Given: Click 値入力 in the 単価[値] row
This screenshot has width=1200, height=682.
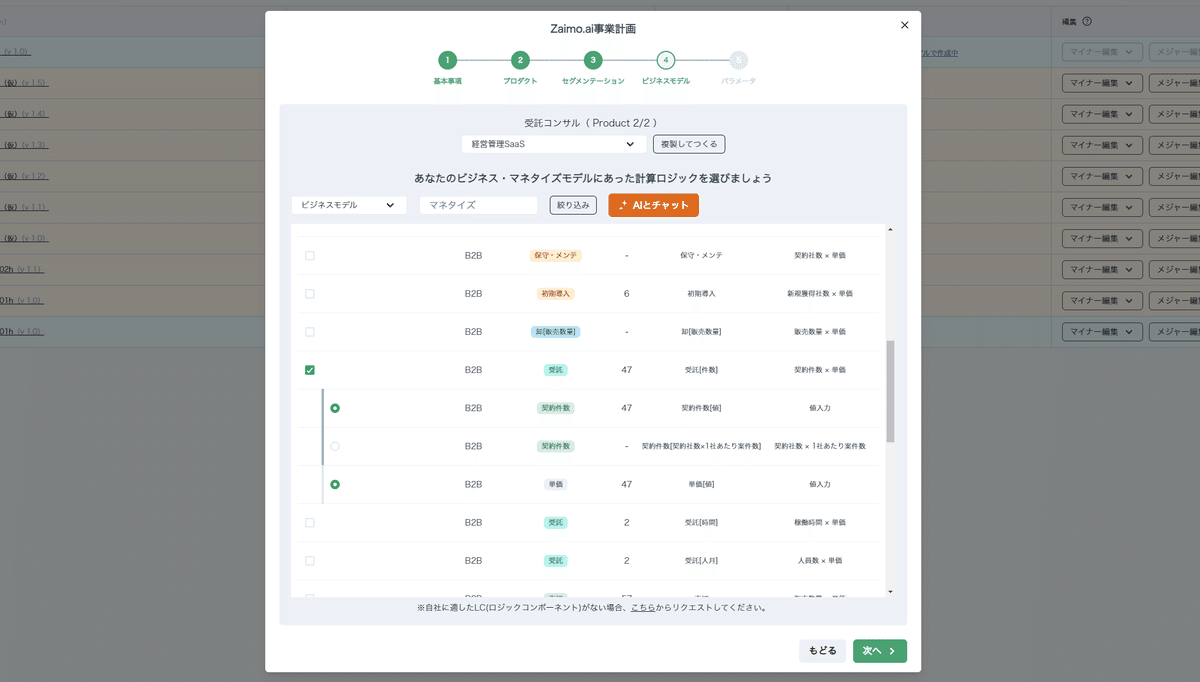Looking at the screenshot, I should pyautogui.click(x=820, y=484).
